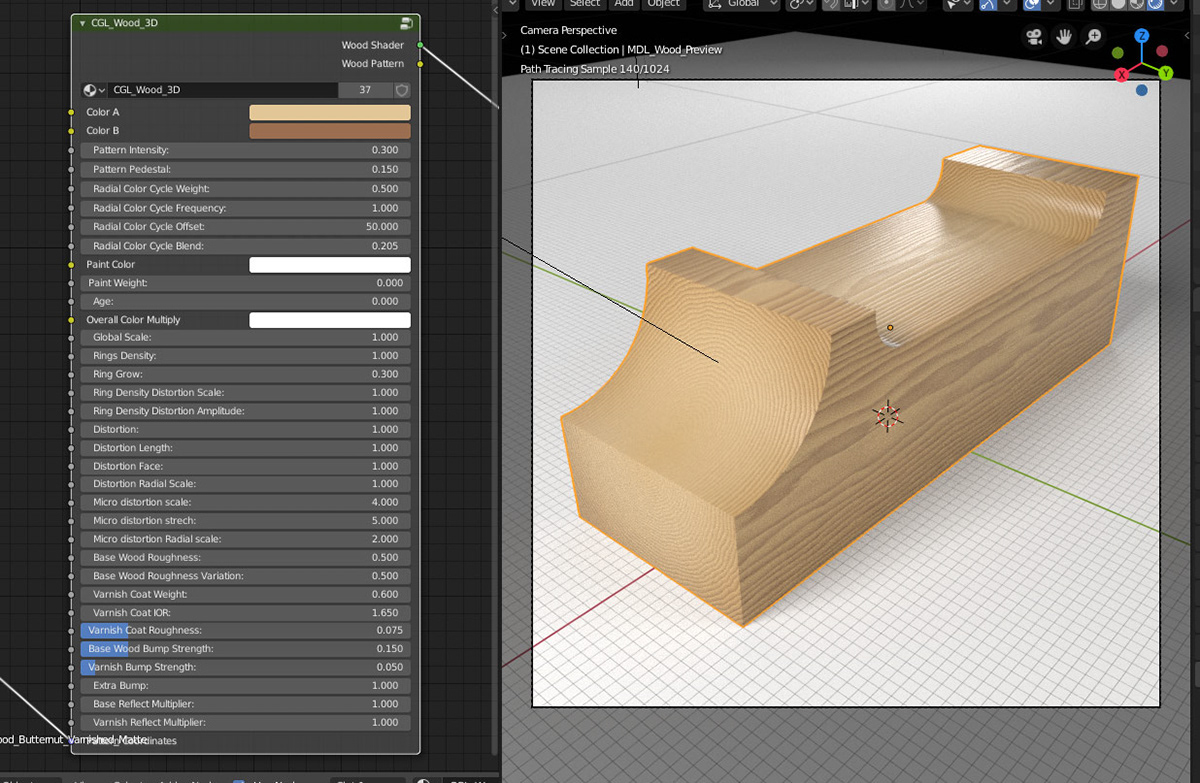Click the Color A input socket

tap(71, 113)
